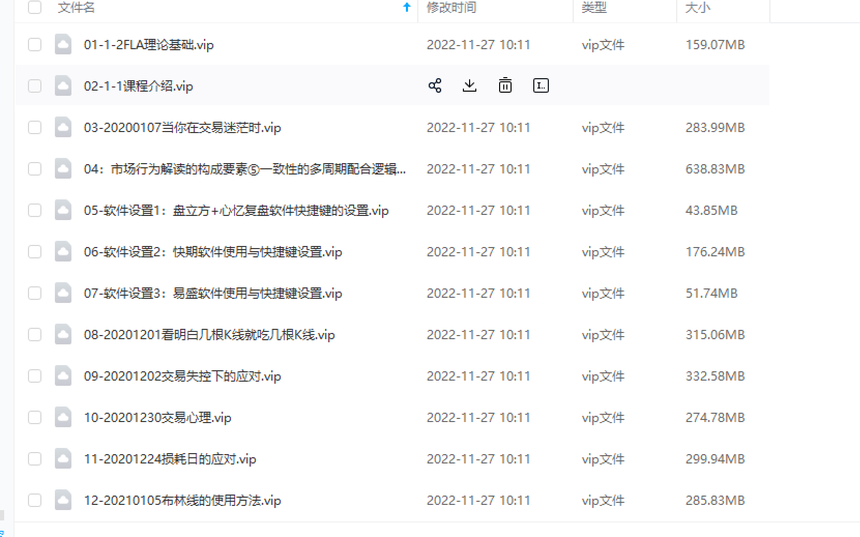Screen dimensions: 860x537
Task: Click the size value 315.06MB
Action: (x=715, y=335)
